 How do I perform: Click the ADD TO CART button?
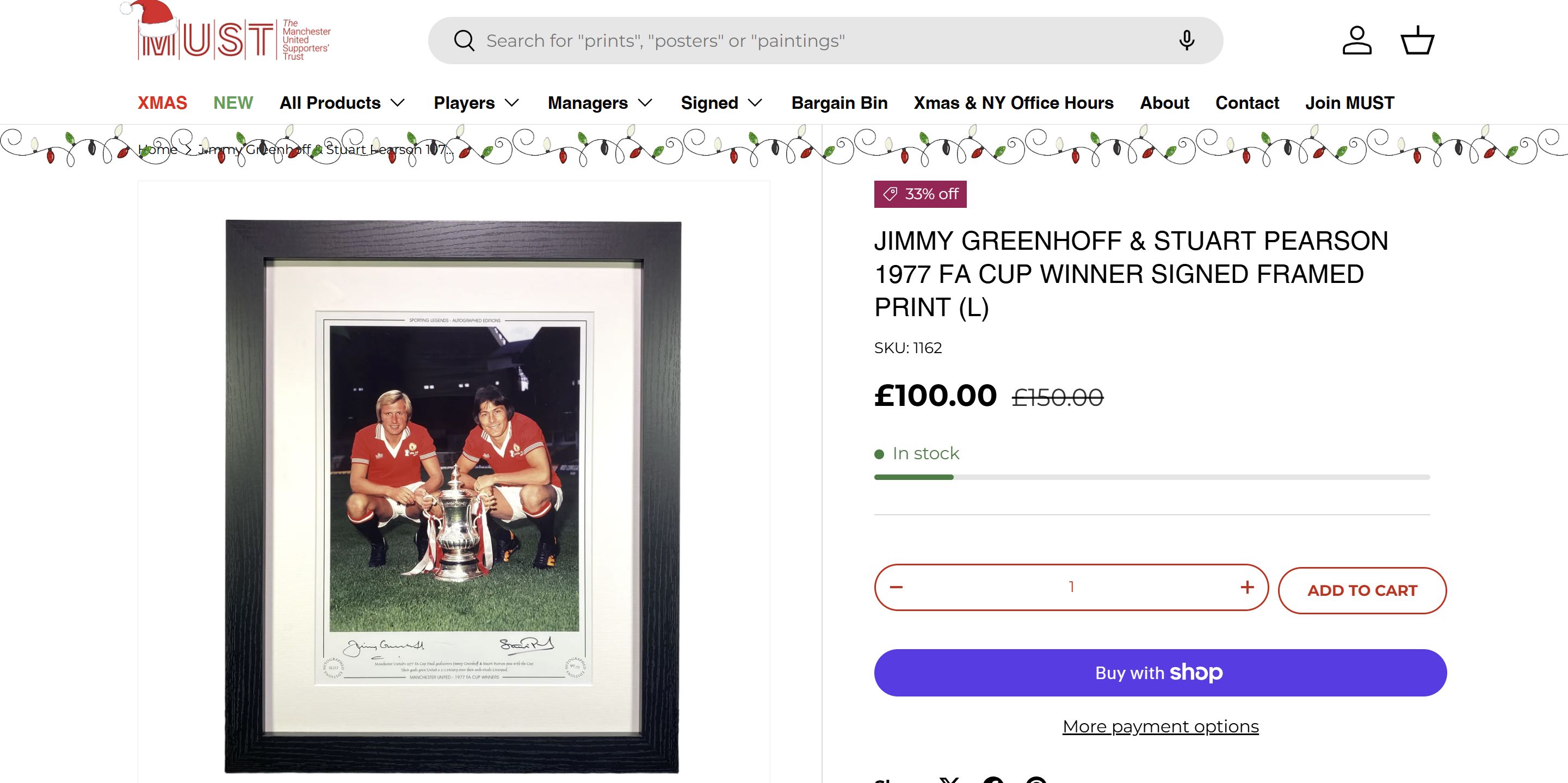point(1362,590)
